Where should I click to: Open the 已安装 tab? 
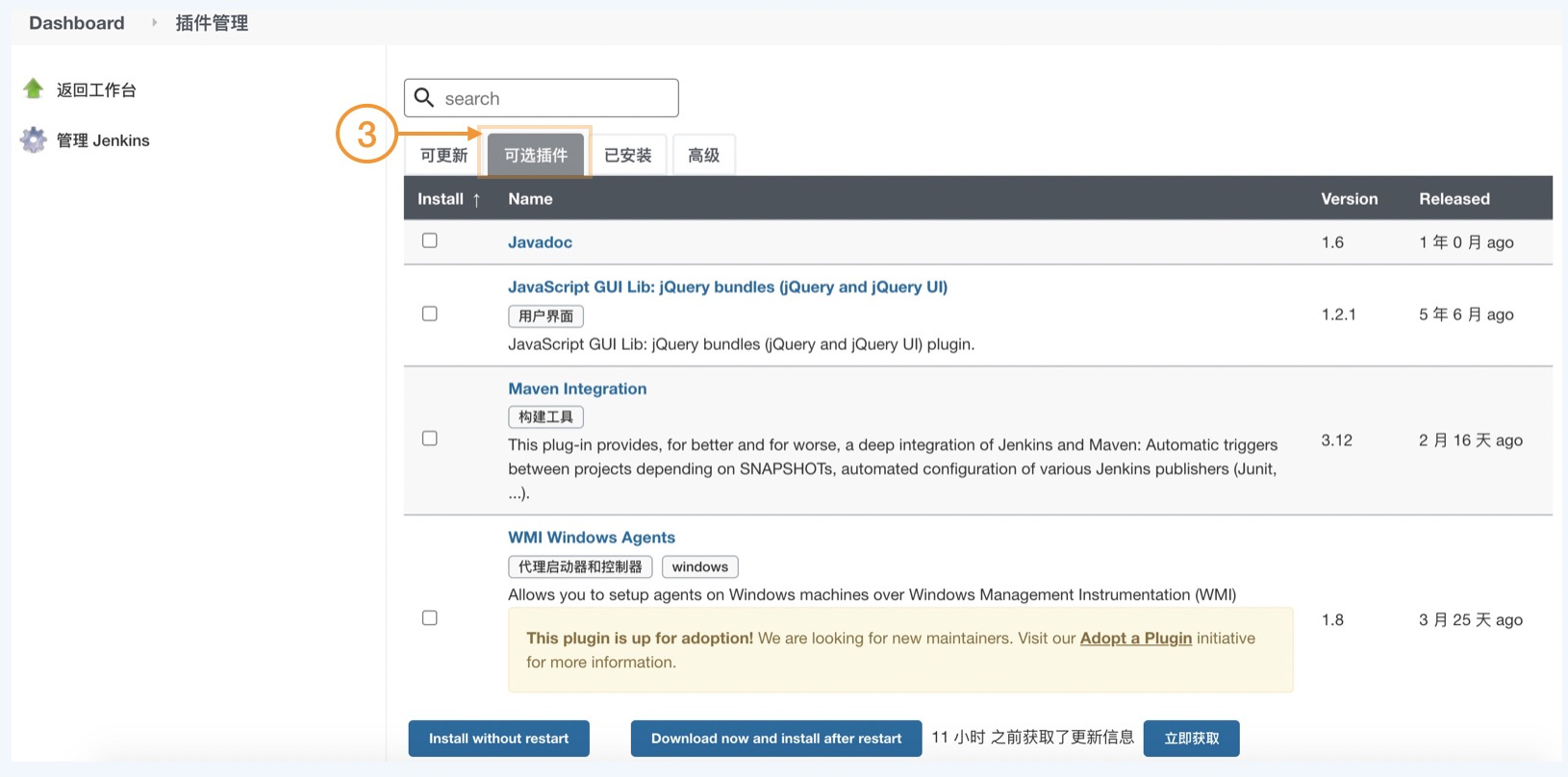pyautogui.click(x=628, y=156)
